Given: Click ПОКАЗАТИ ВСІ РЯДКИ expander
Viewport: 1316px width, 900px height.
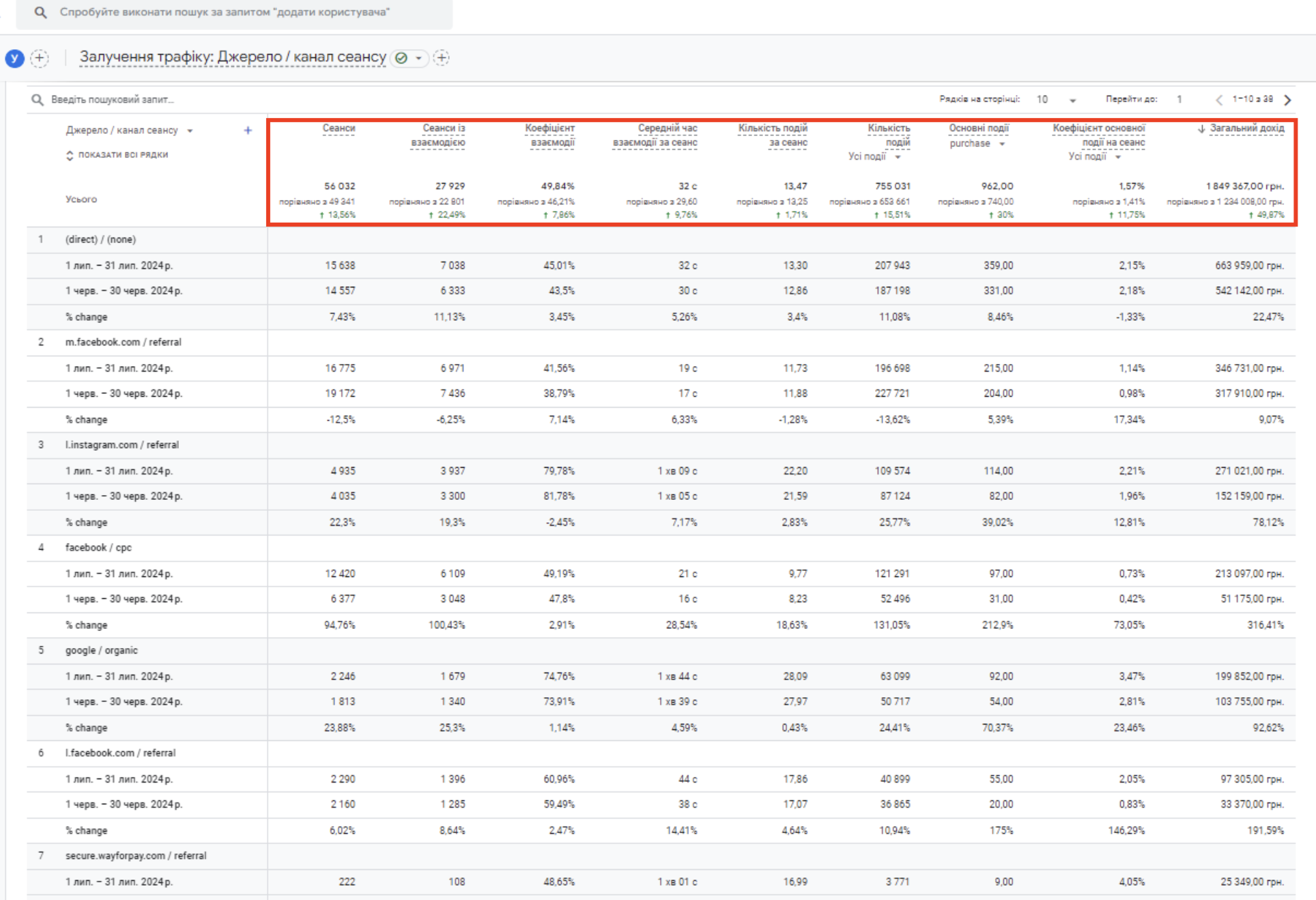Looking at the screenshot, I should point(117,155).
